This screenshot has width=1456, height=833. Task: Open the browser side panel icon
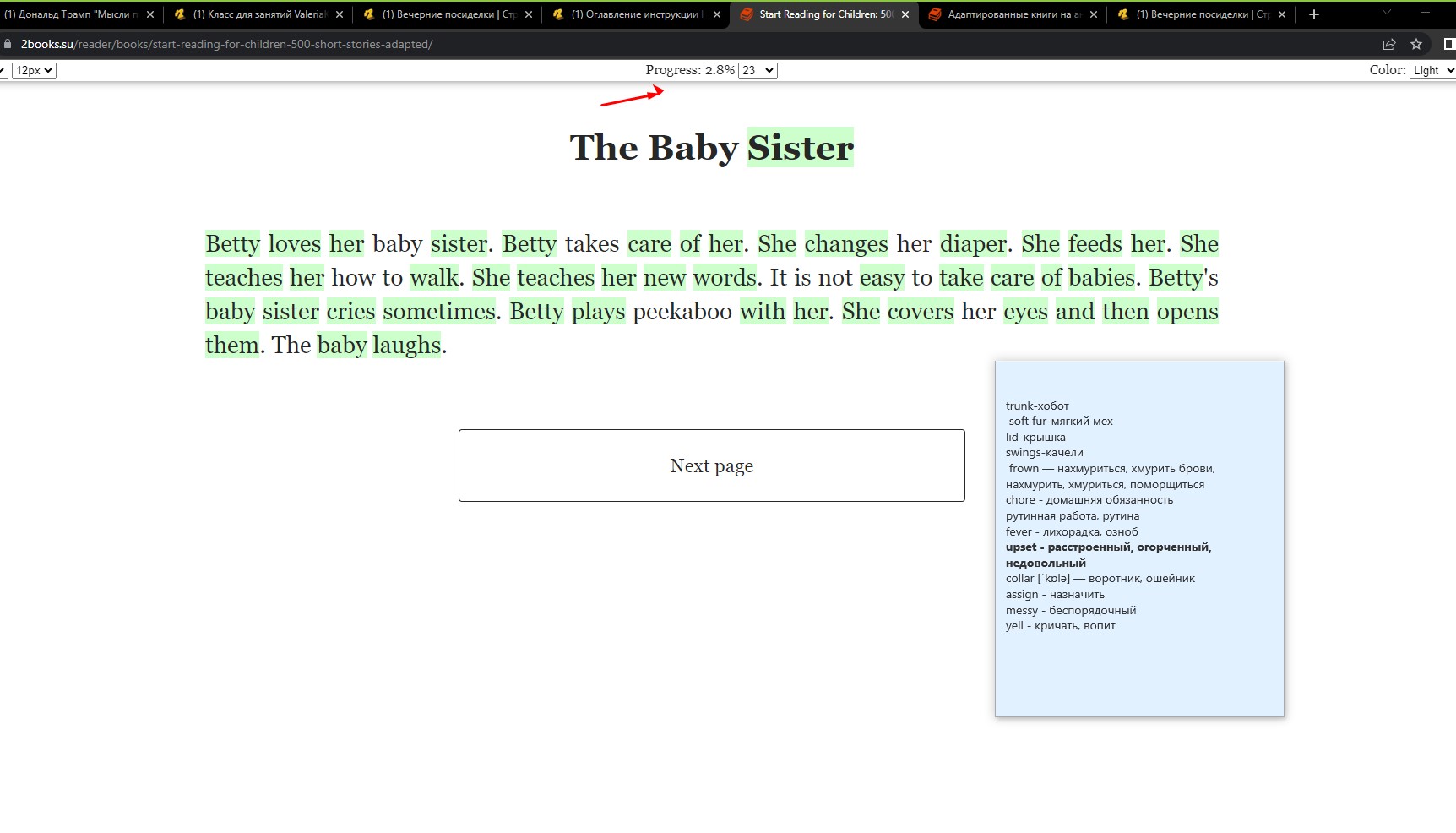(x=1448, y=44)
